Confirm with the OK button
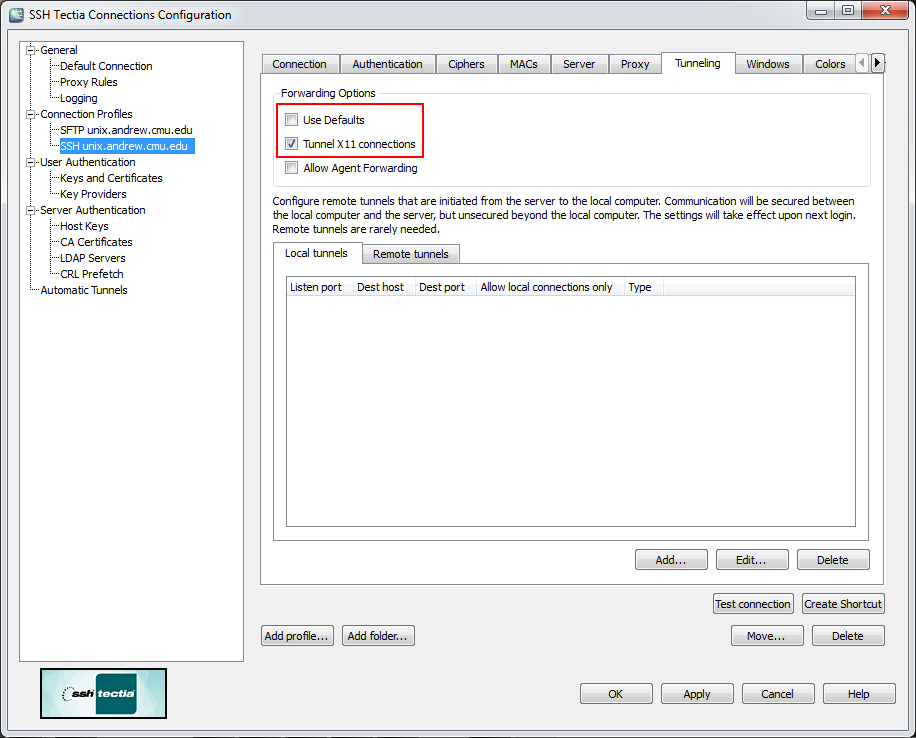The width and height of the screenshot is (916, 738). tap(616, 694)
